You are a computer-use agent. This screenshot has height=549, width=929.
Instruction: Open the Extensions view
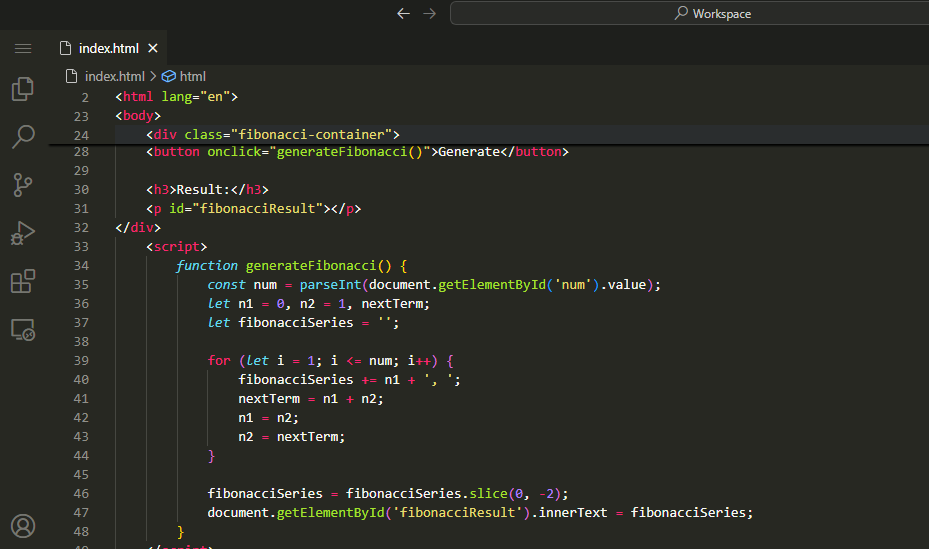23,281
